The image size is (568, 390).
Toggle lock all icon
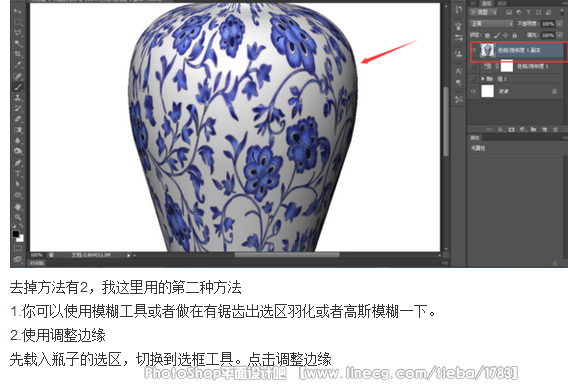[514, 35]
